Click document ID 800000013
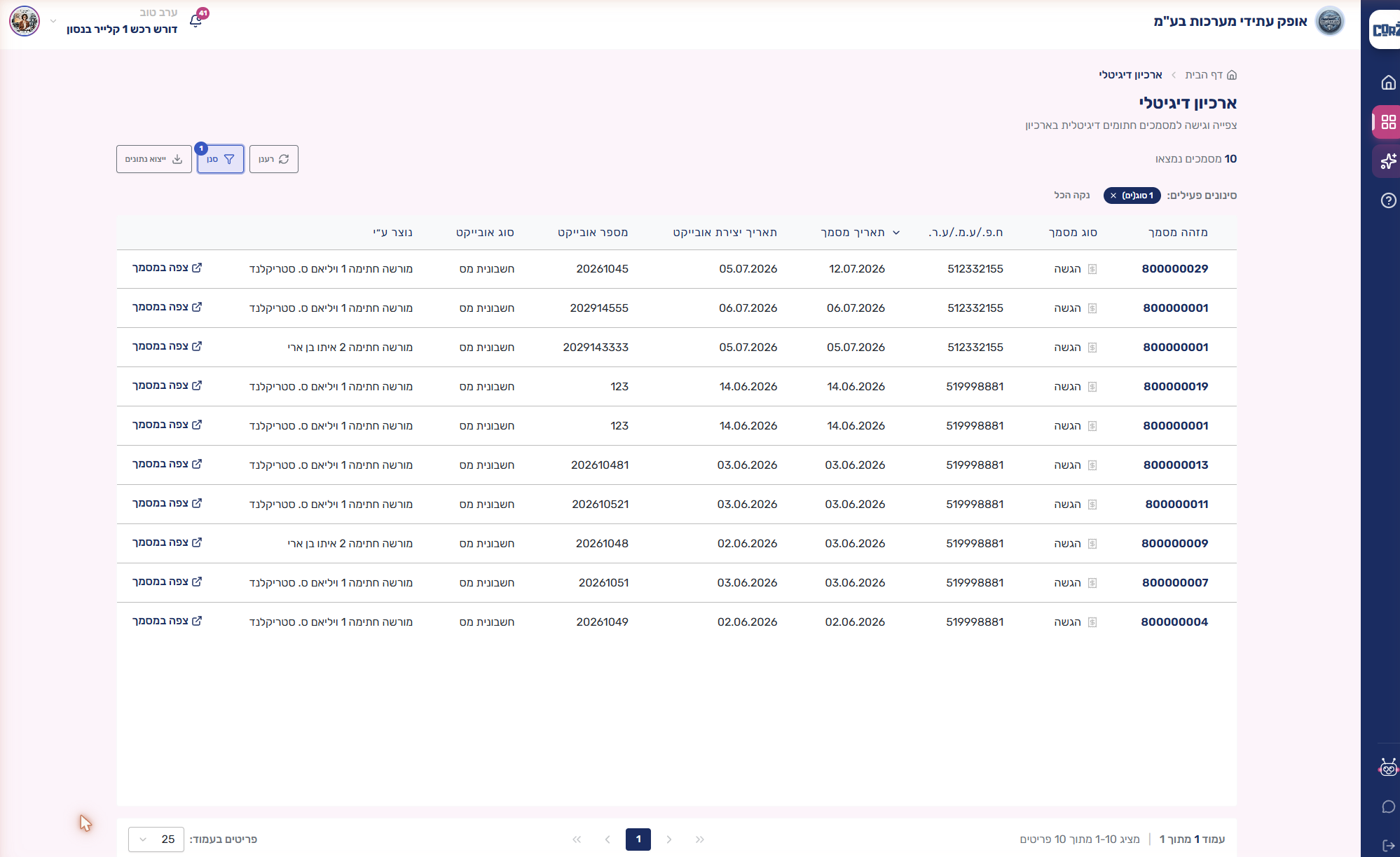 click(x=1176, y=465)
